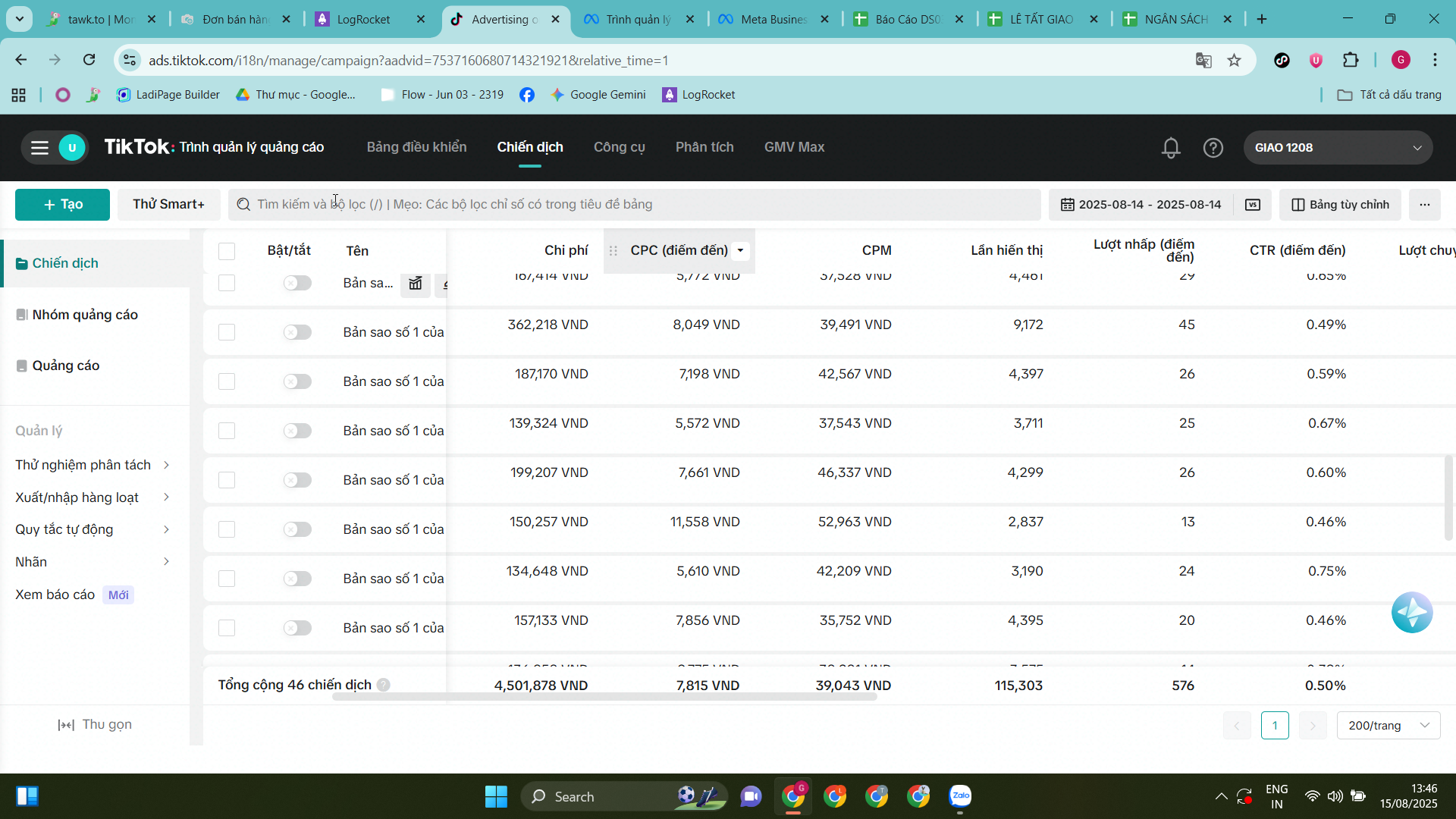Click the horizontal table scrollbar
The width and height of the screenshot is (1456, 819).
point(604,696)
